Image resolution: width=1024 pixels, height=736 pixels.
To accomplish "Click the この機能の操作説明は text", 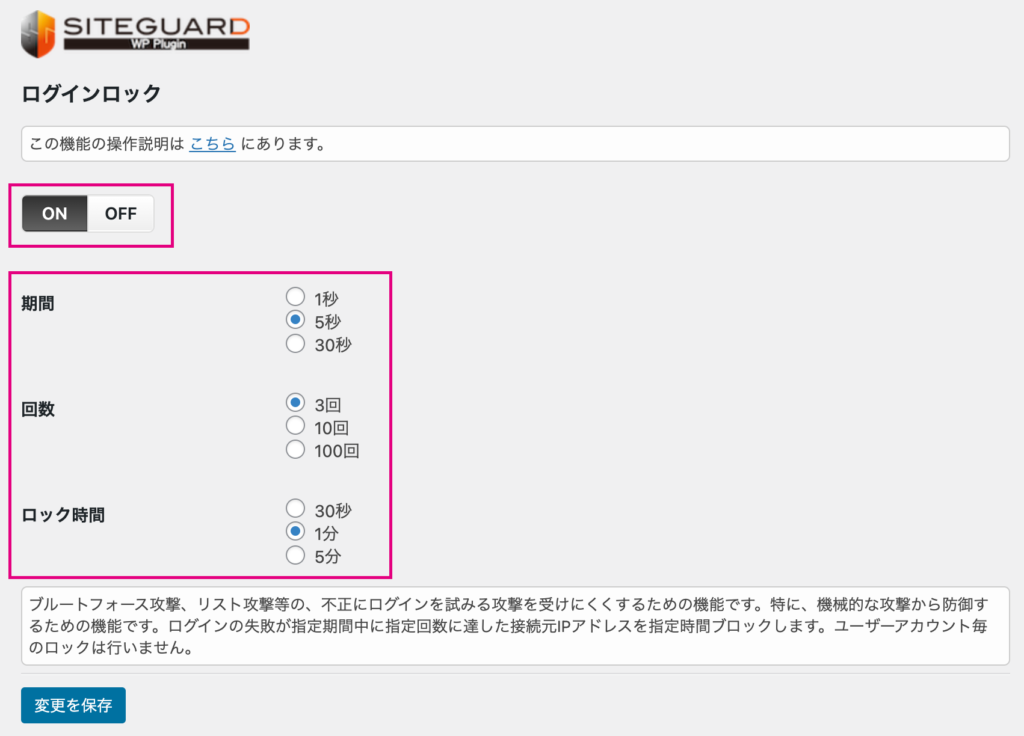I will [107, 144].
